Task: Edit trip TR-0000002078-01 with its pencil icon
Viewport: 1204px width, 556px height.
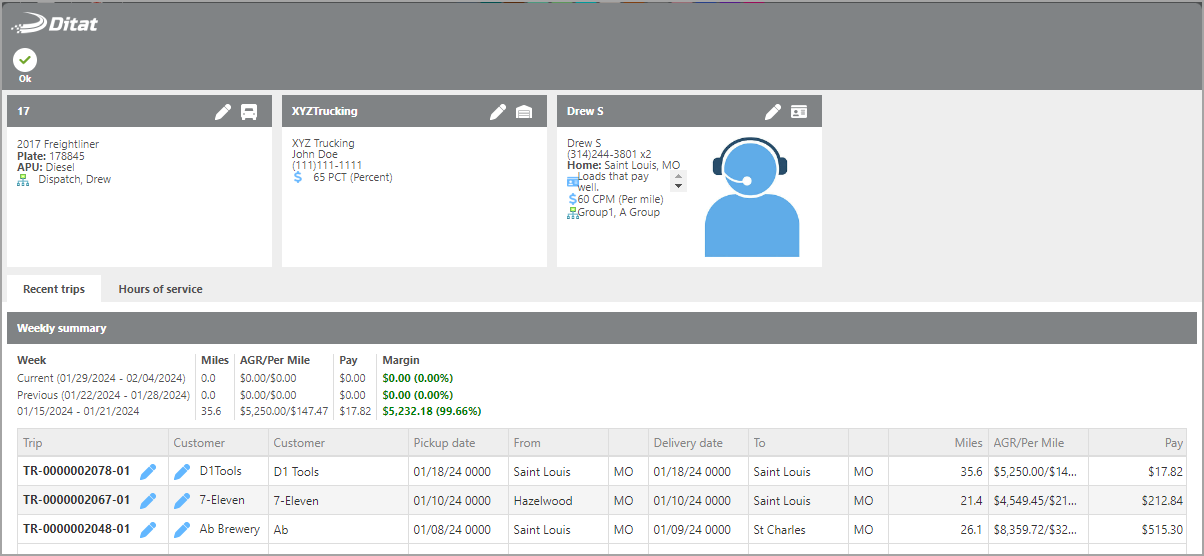Action: pyautogui.click(x=149, y=471)
